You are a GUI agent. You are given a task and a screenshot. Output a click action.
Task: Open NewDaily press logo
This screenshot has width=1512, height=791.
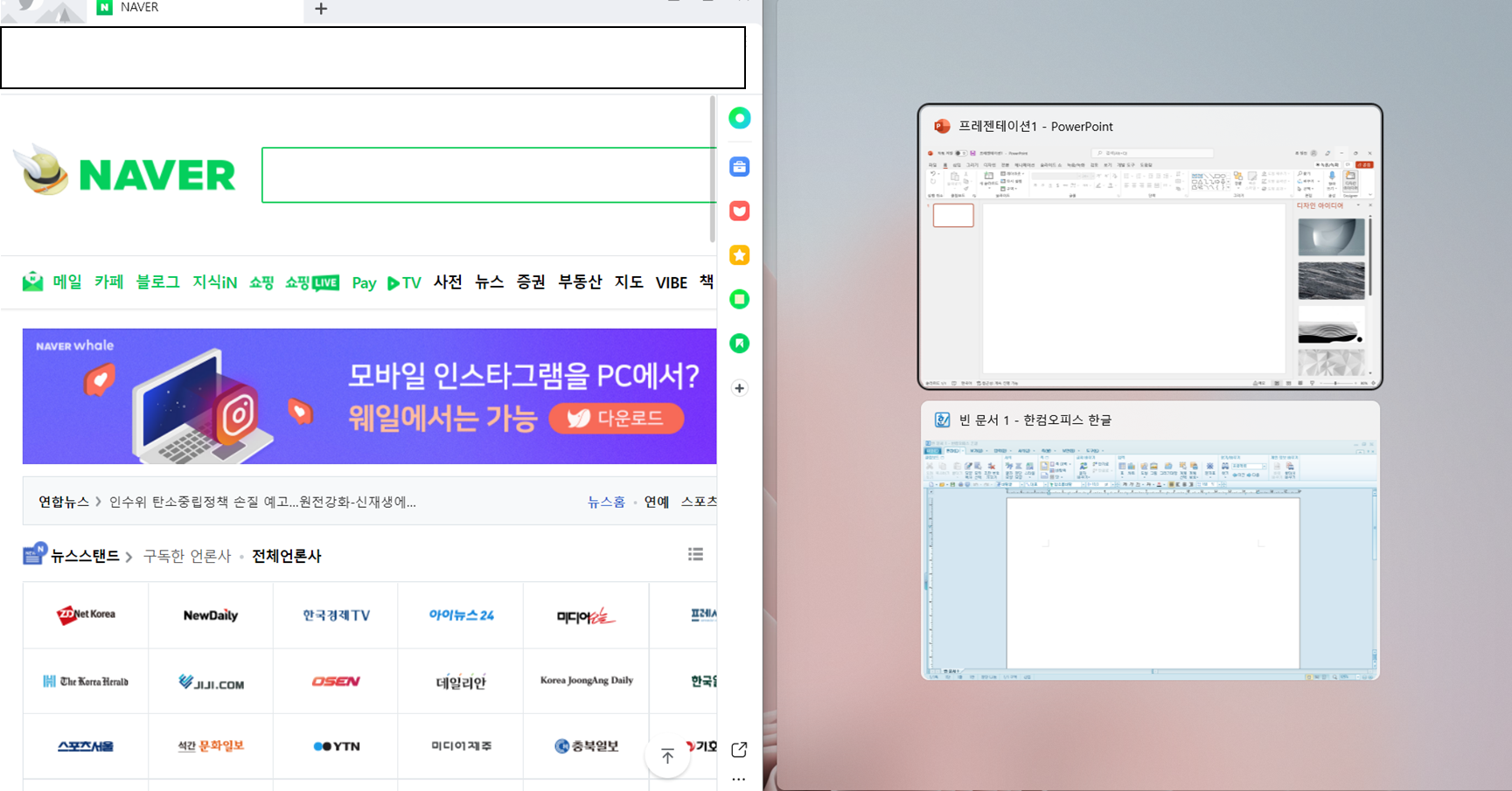(x=211, y=615)
